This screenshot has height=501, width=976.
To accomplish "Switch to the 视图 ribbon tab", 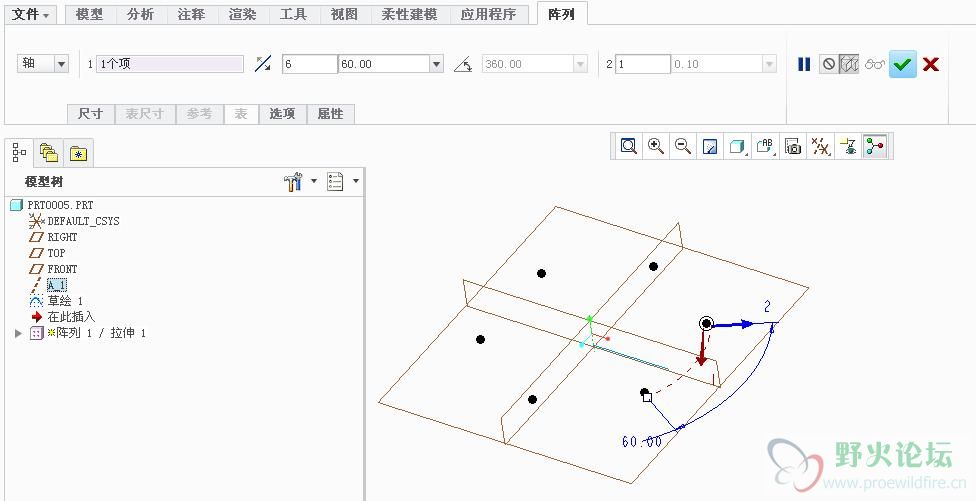I will coord(345,14).
